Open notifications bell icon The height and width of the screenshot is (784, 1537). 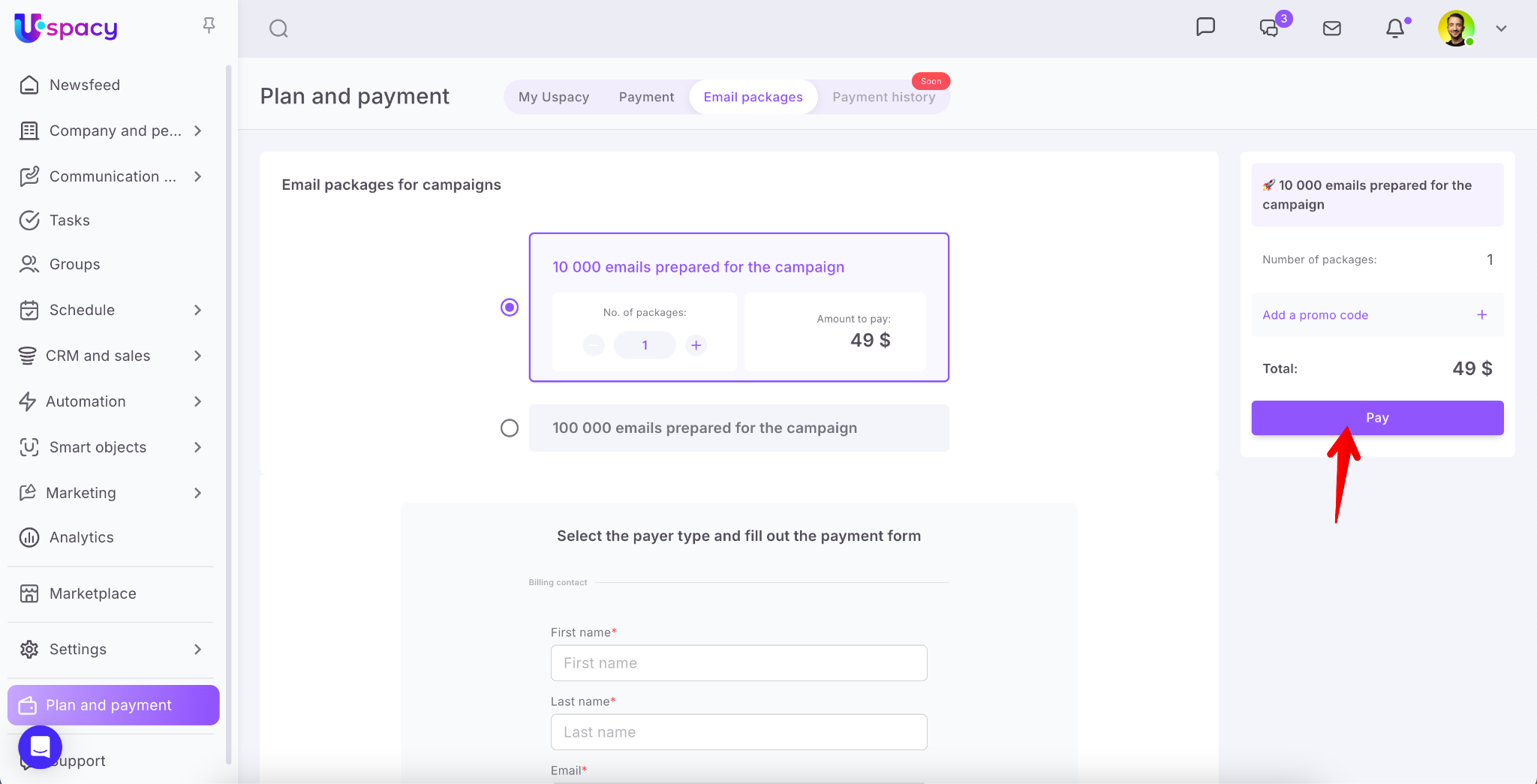pos(1394,29)
